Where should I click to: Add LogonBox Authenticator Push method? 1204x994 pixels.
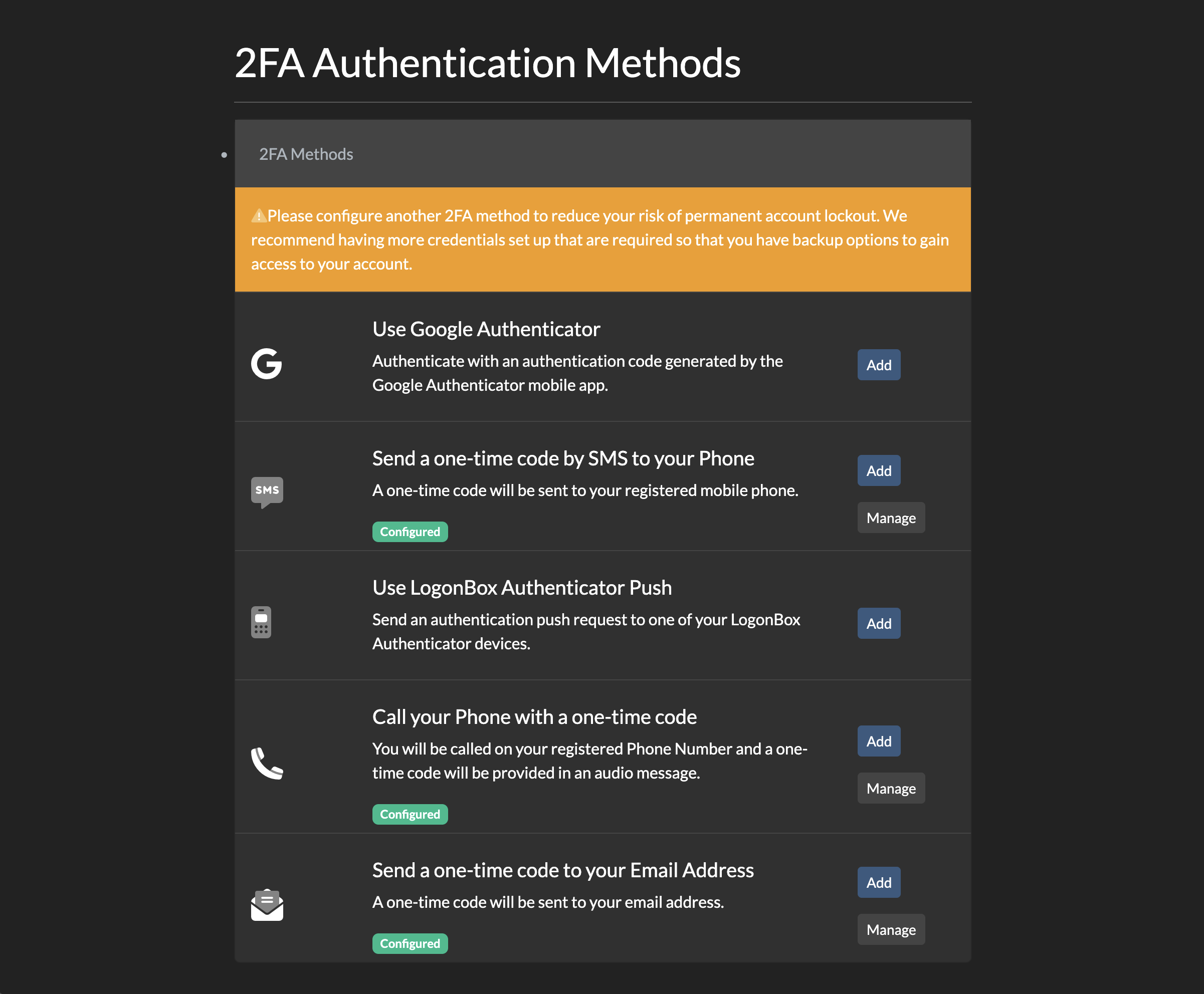[878, 624]
